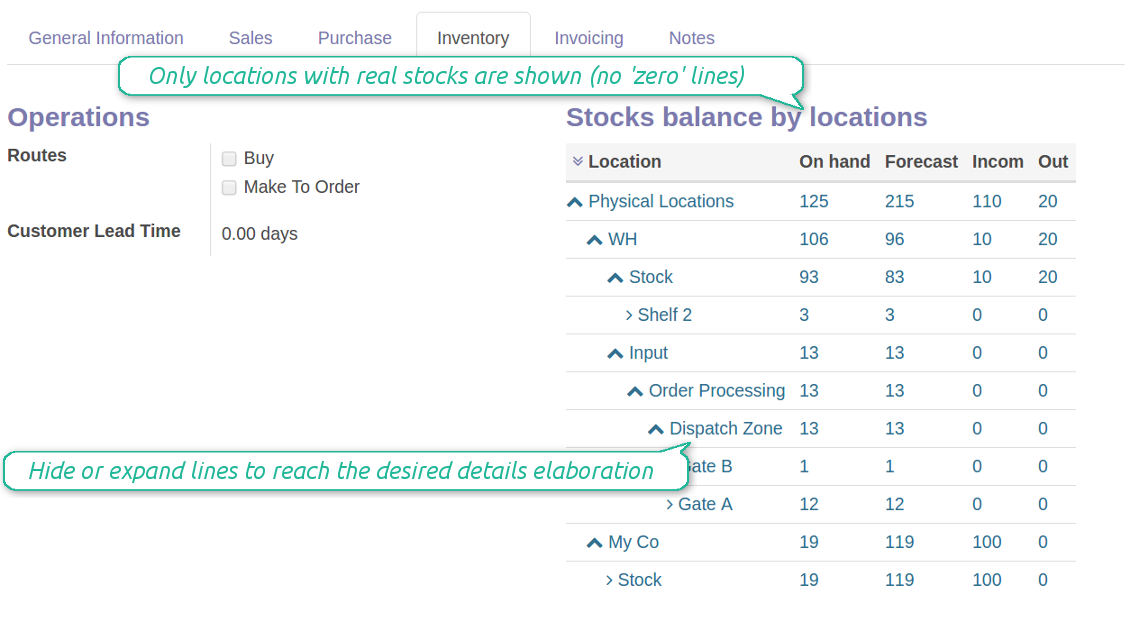The height and width of the screenshot is (631, 1130).
Task: Click the My Co location name
Action: (633, 542)
